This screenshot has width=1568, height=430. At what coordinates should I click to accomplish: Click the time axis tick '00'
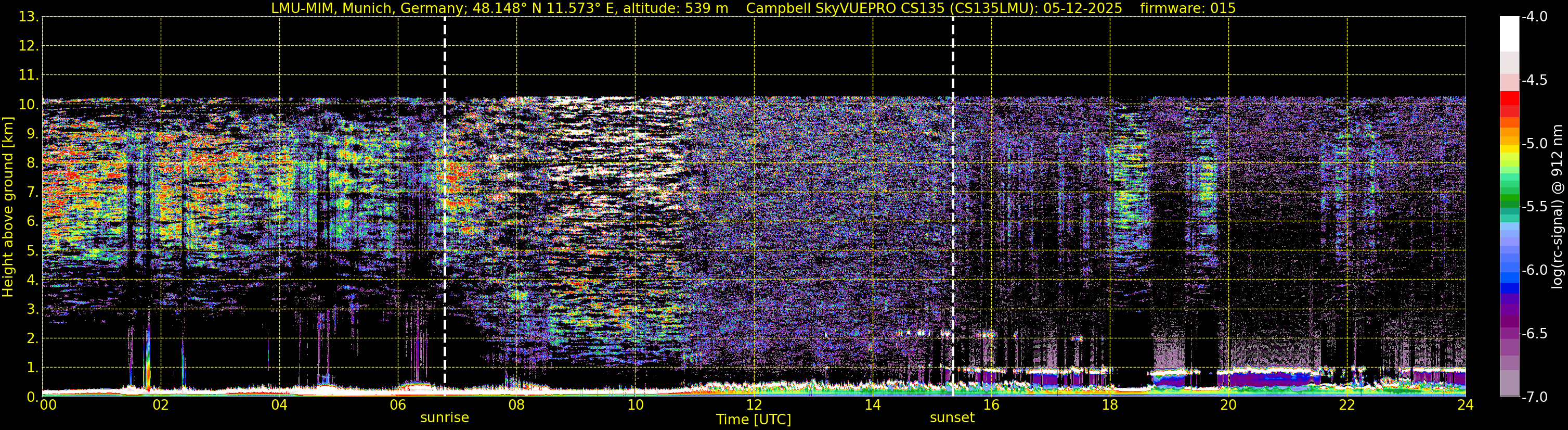point(47,405)
